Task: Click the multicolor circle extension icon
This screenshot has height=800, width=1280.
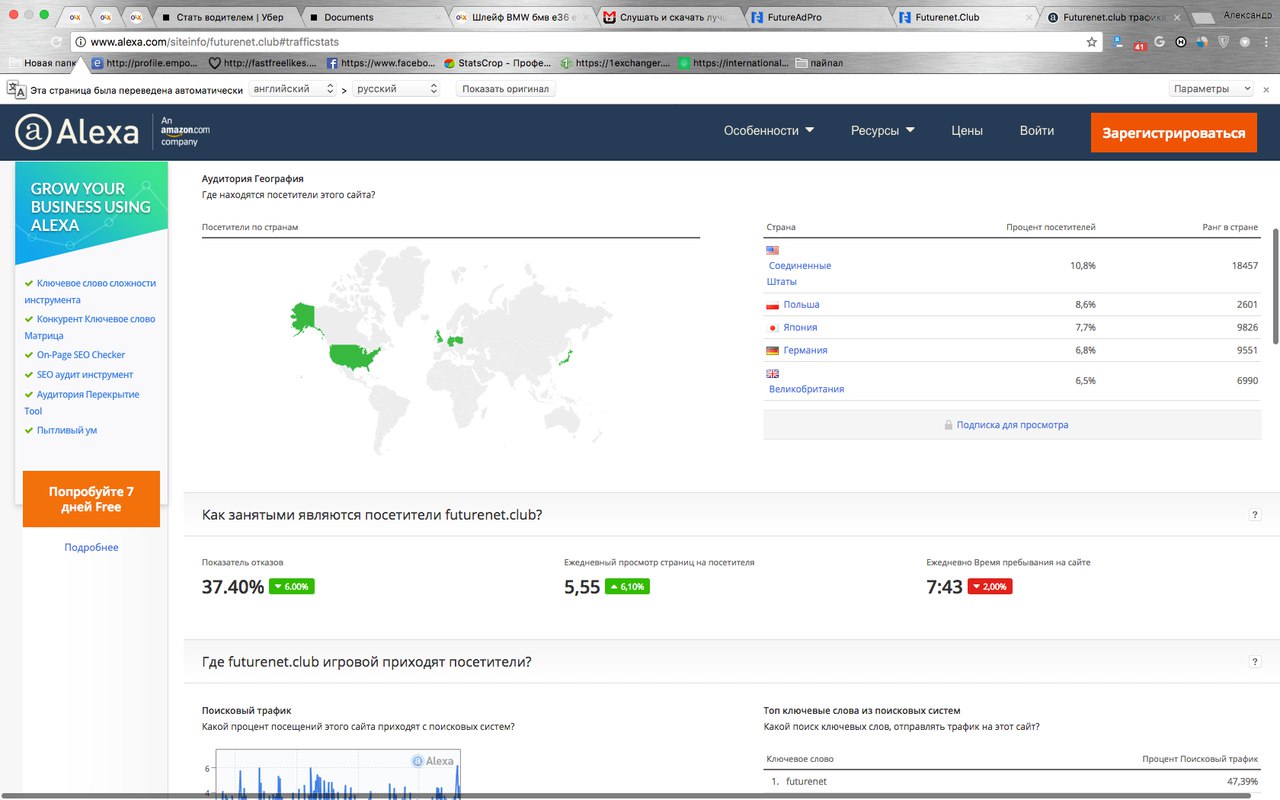Action: click(1202, 42)
